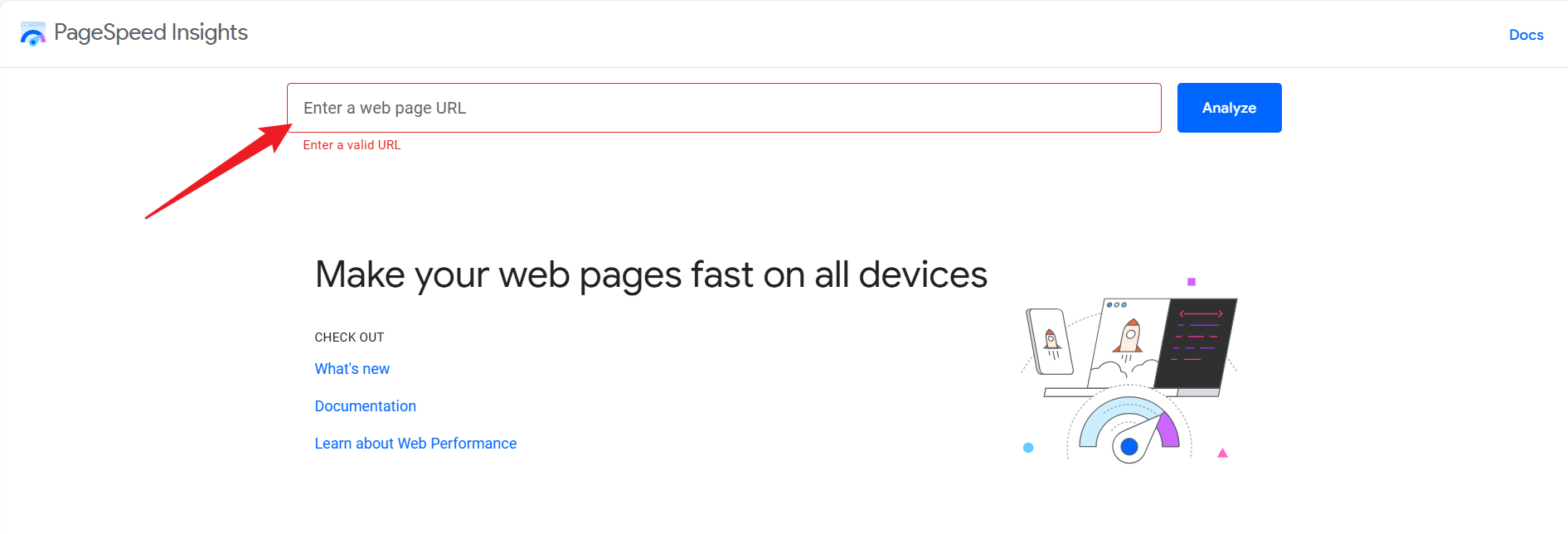Open "Learn about Web Performance"
Viewport: 1568px width, 534px height.
pyautogui.click(x=415, y=443)
